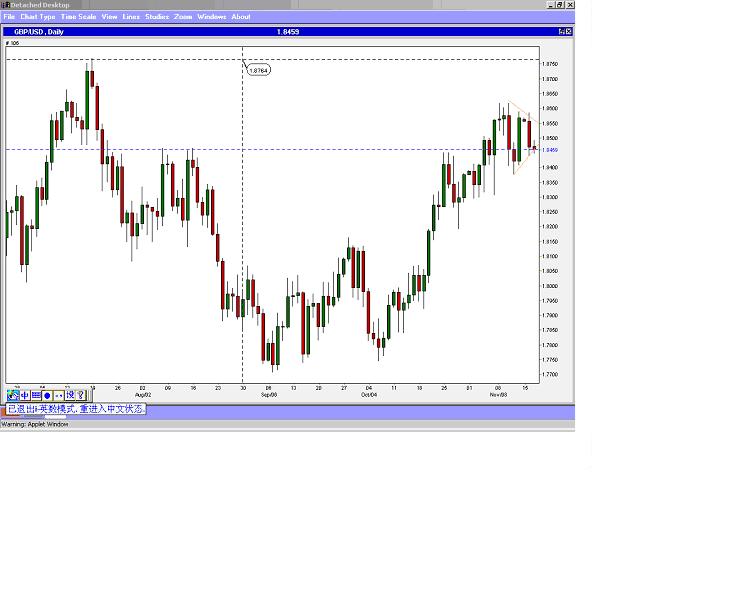Click the Oct/04 date axis label
The height and width of the screenshot is (595, 745).
pyautogui.click(x=369, y=395)
